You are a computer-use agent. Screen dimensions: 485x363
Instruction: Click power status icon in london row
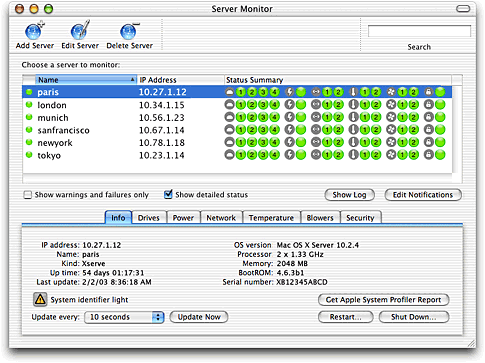(290, 105)
